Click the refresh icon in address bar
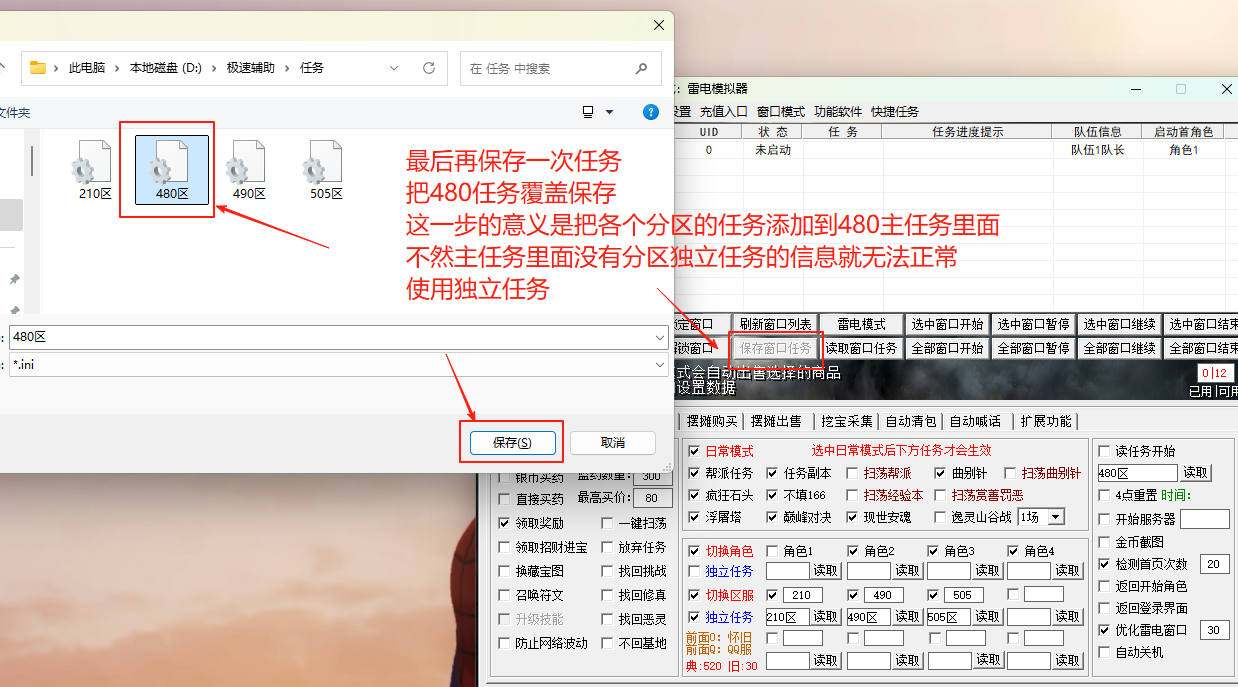1238x687 pixels. pos(429,68)
